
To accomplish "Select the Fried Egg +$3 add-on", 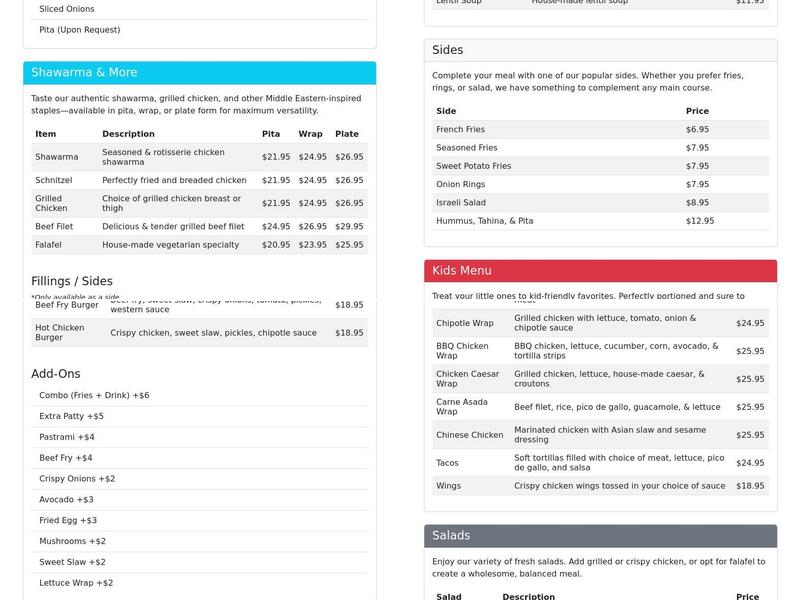I will (199, 521).
